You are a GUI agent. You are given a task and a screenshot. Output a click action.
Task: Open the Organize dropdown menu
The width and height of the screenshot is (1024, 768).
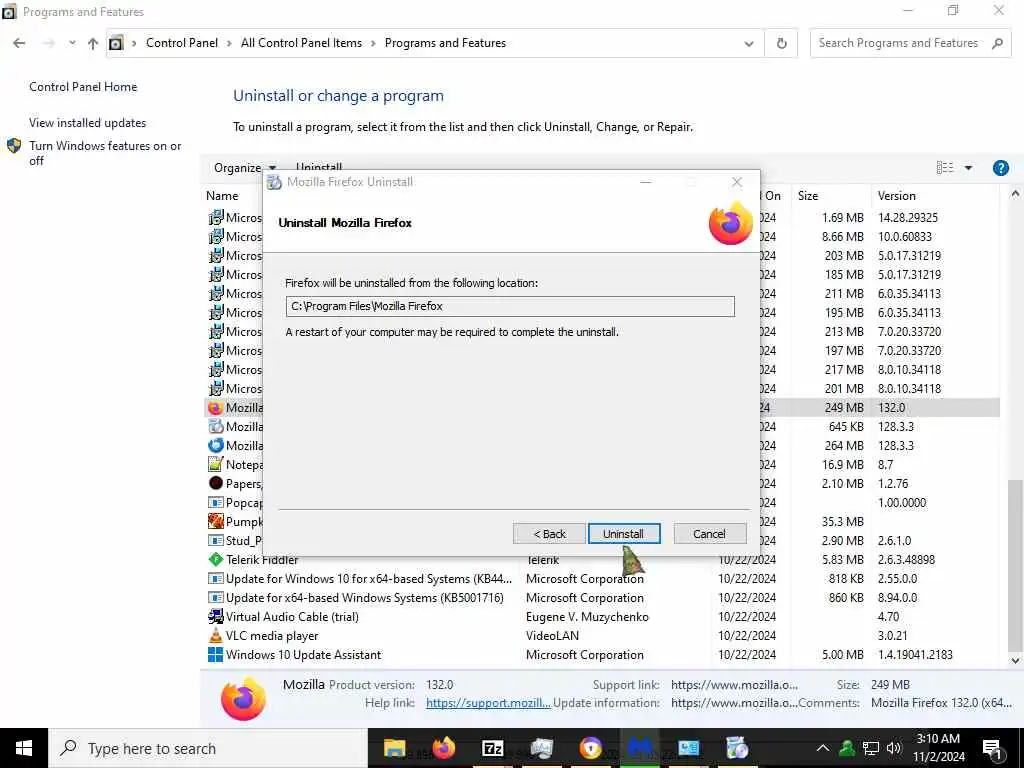point(245,168)
